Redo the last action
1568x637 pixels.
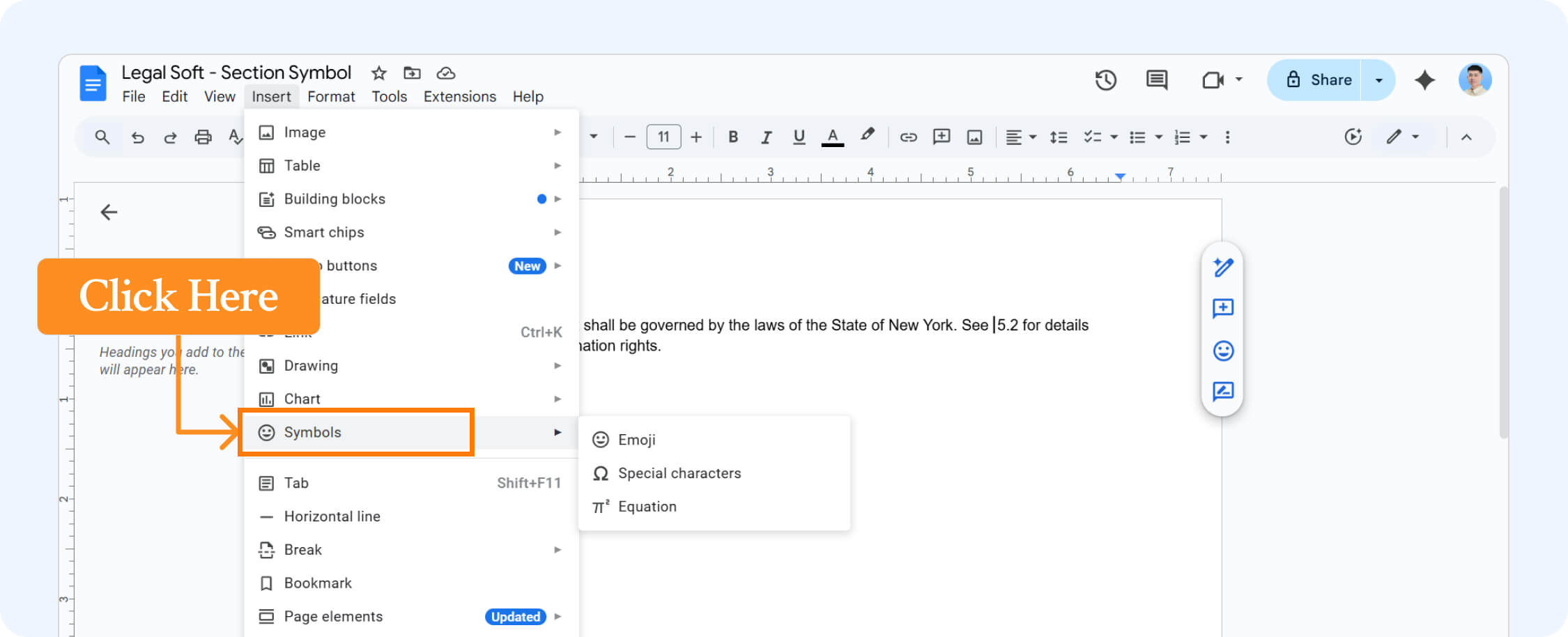tap(170, 137)
